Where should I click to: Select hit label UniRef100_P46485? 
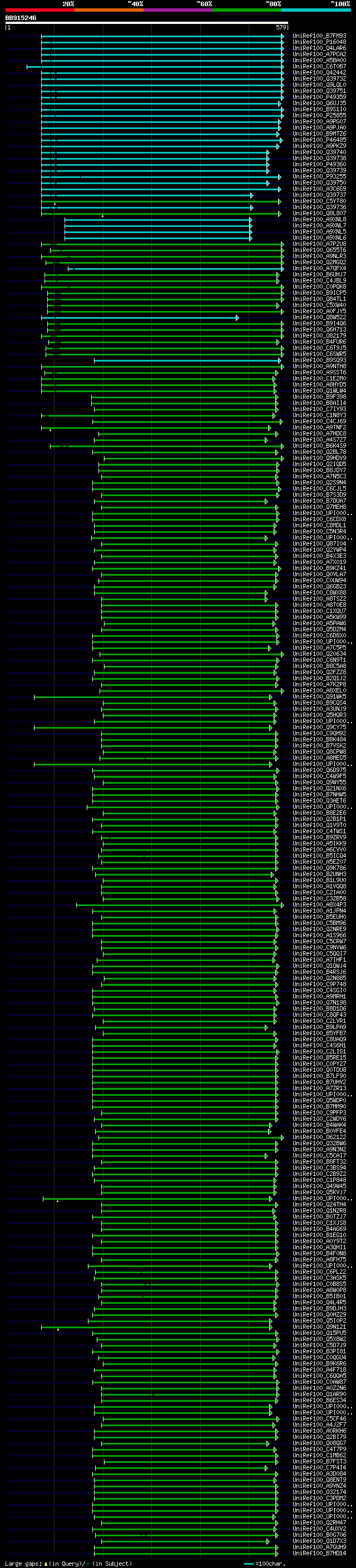[319, 140]
